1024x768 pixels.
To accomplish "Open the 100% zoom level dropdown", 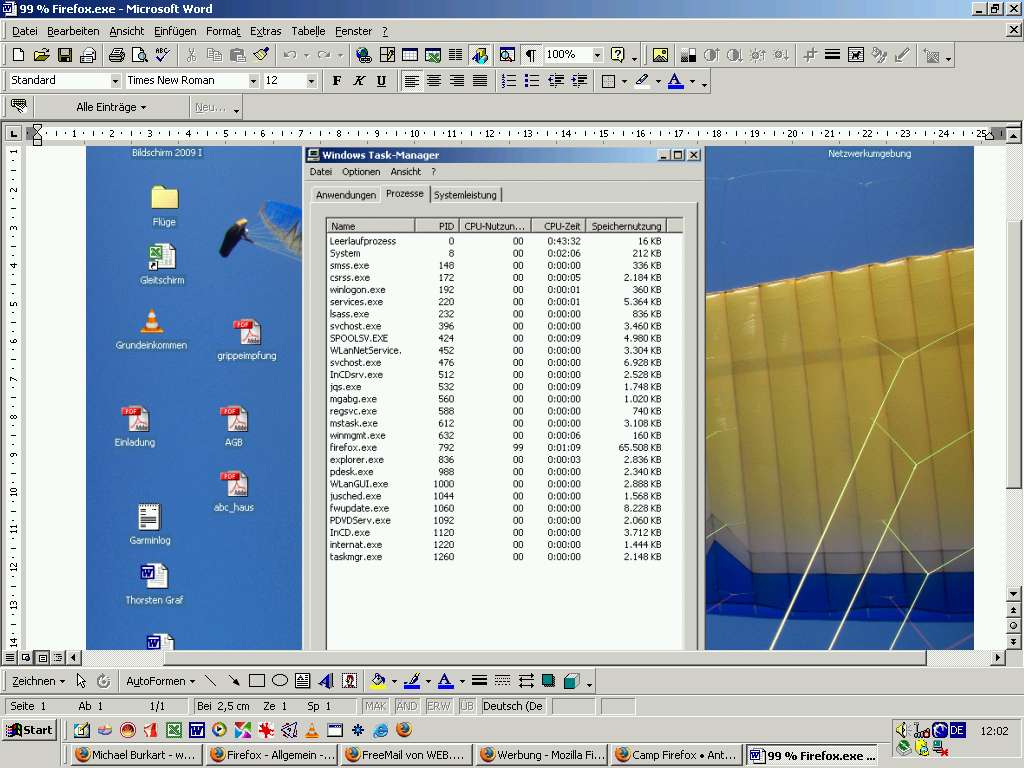I will (597, 55).
